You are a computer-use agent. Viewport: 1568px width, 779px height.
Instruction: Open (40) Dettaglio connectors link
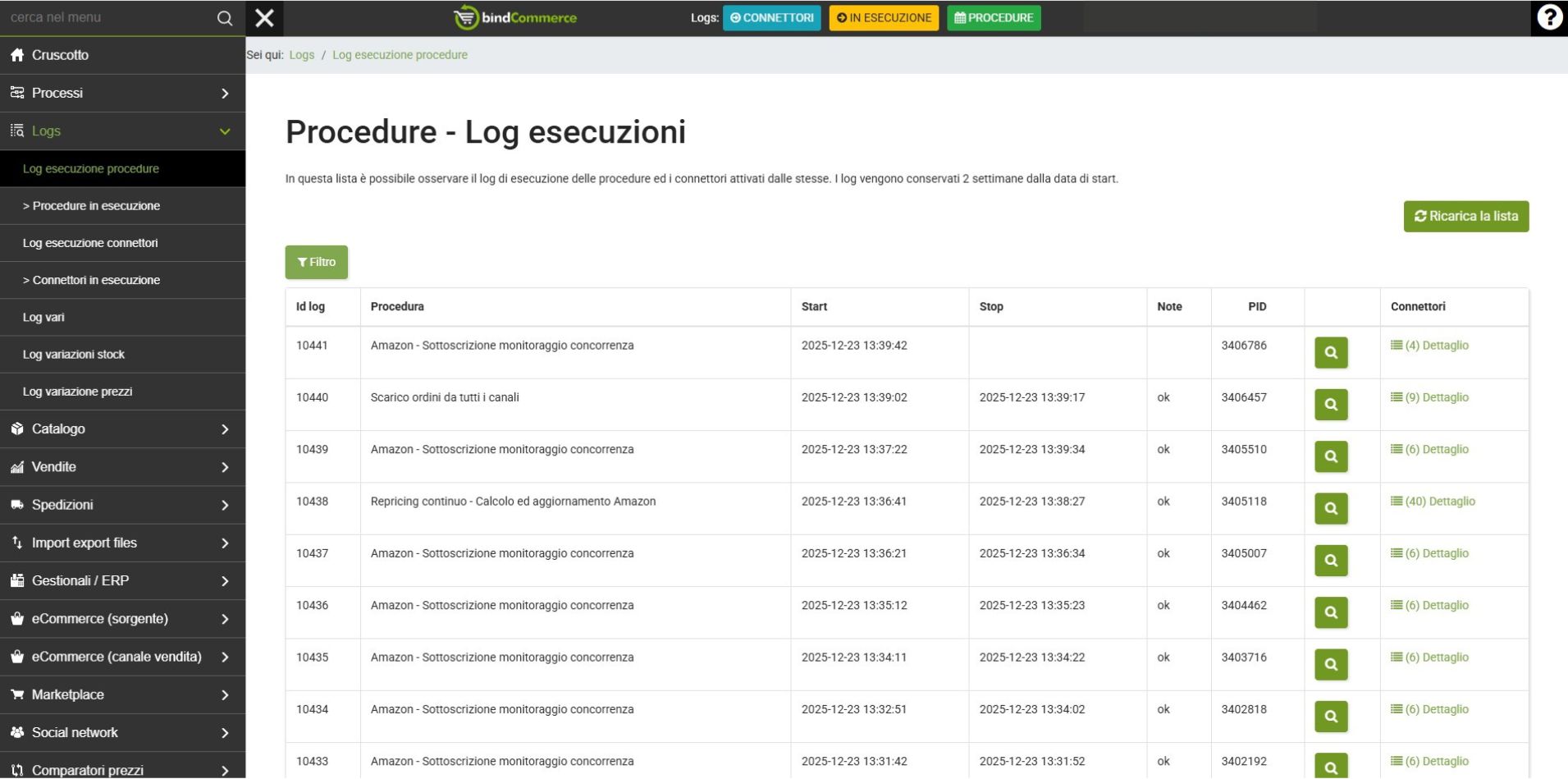[1433, 502]
